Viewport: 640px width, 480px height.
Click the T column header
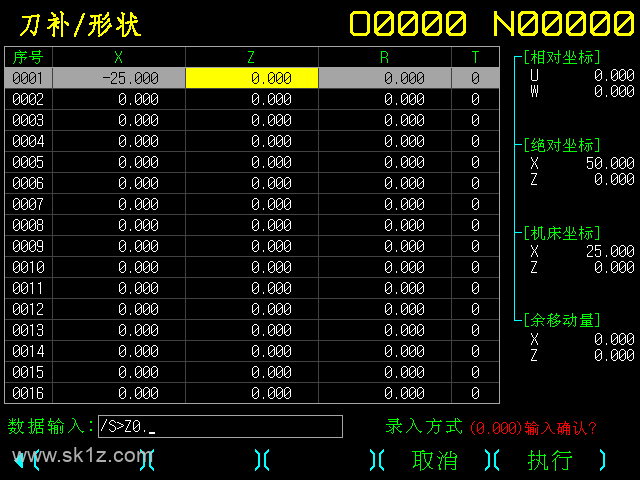476,57
